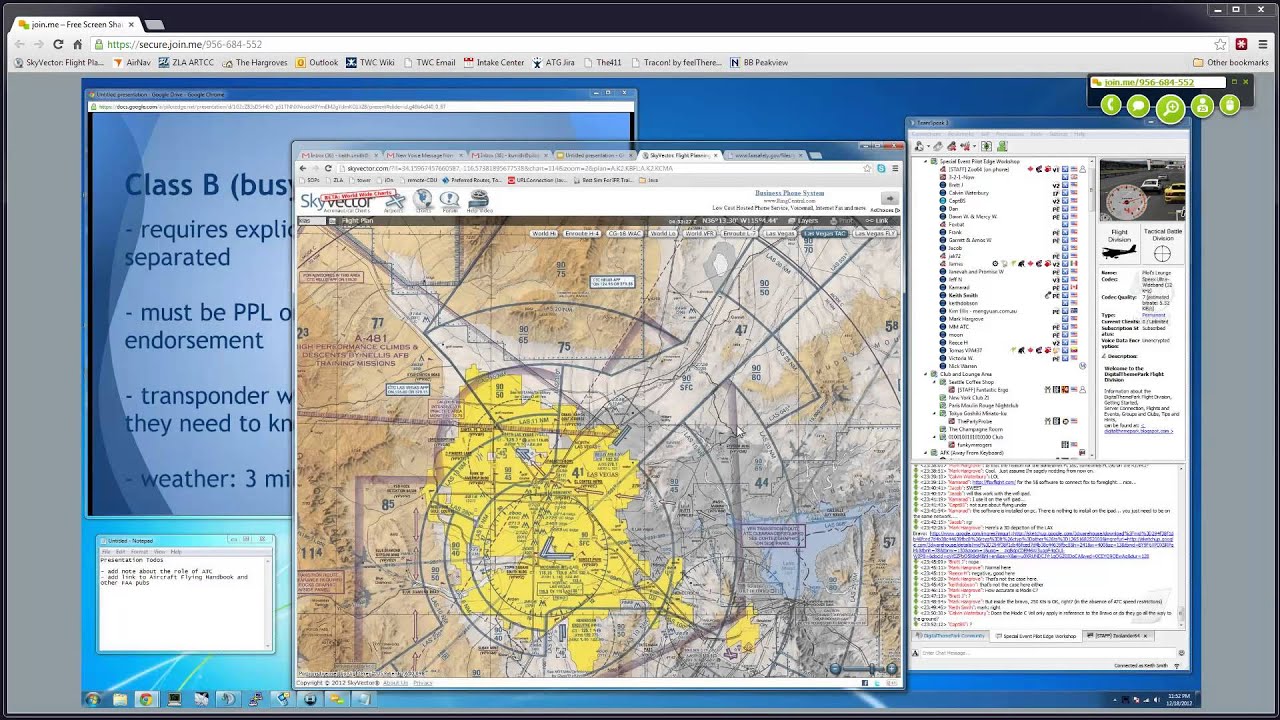Click first icon in TeamSpeak toolbar
This screenshot has height=720, width=1280.
coord(918,146)
